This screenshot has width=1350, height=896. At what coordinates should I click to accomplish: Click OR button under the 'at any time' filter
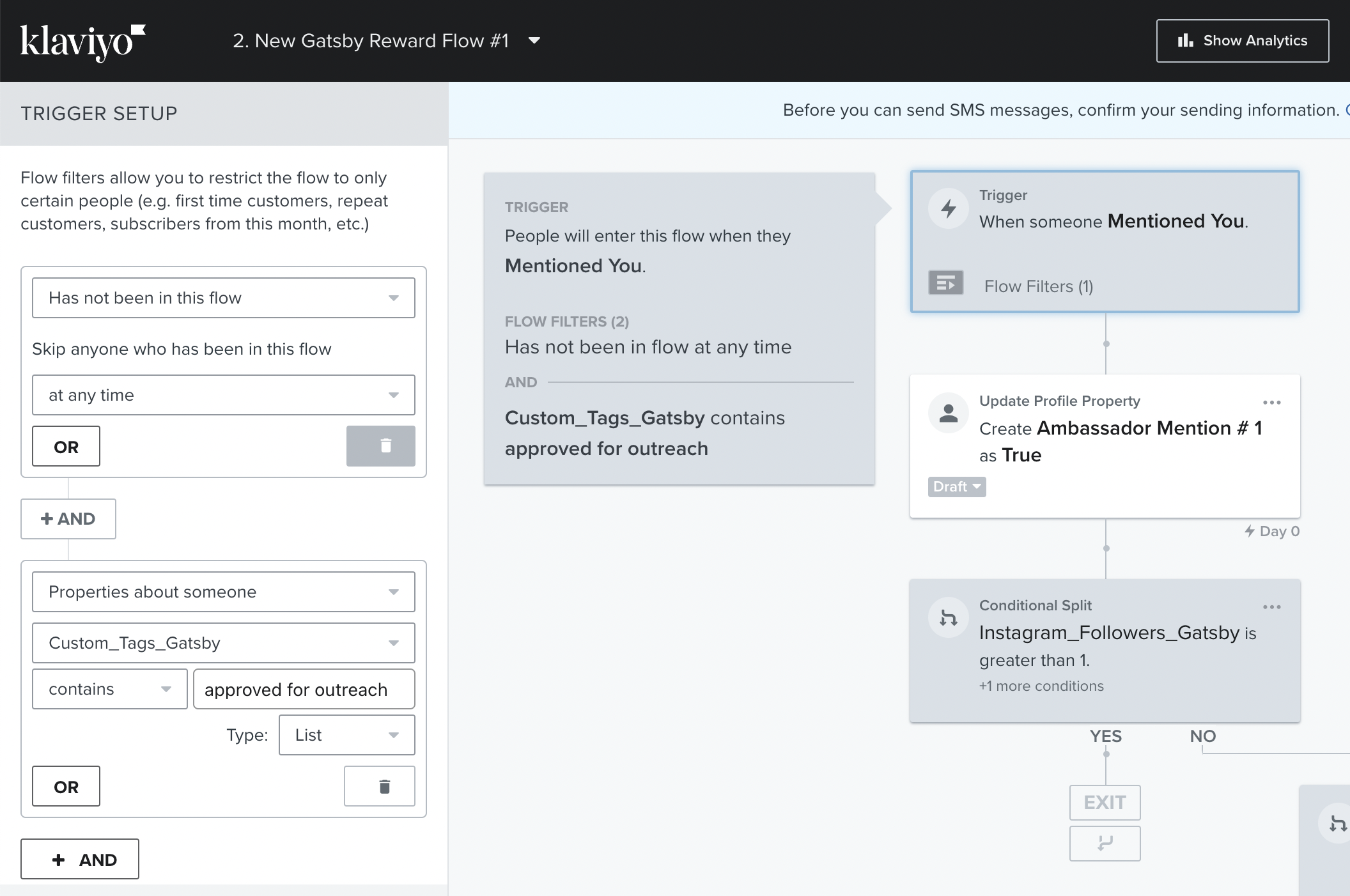pyautogui.click(x=66, y=446)
